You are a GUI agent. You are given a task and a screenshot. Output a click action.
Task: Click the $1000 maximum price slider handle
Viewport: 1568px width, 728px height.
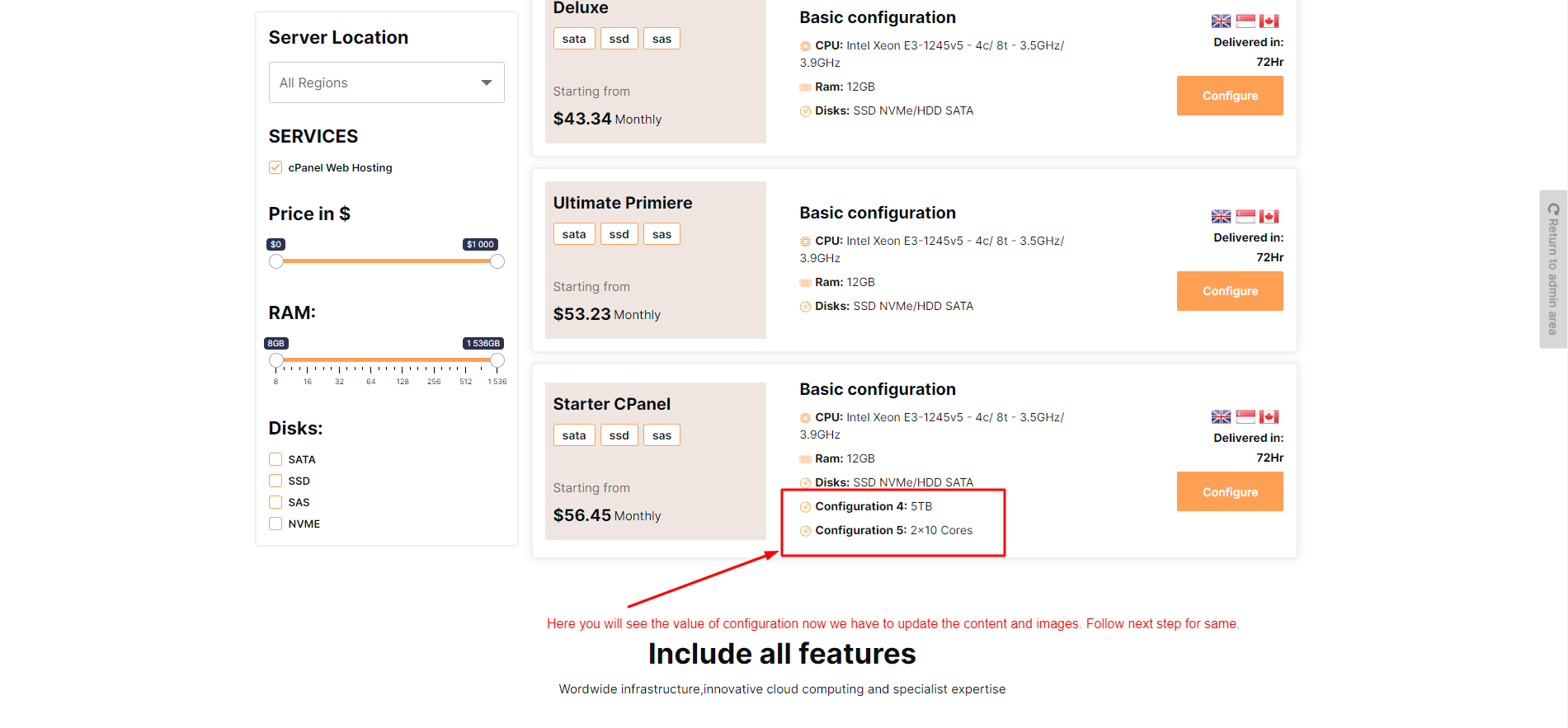[497, 261]
